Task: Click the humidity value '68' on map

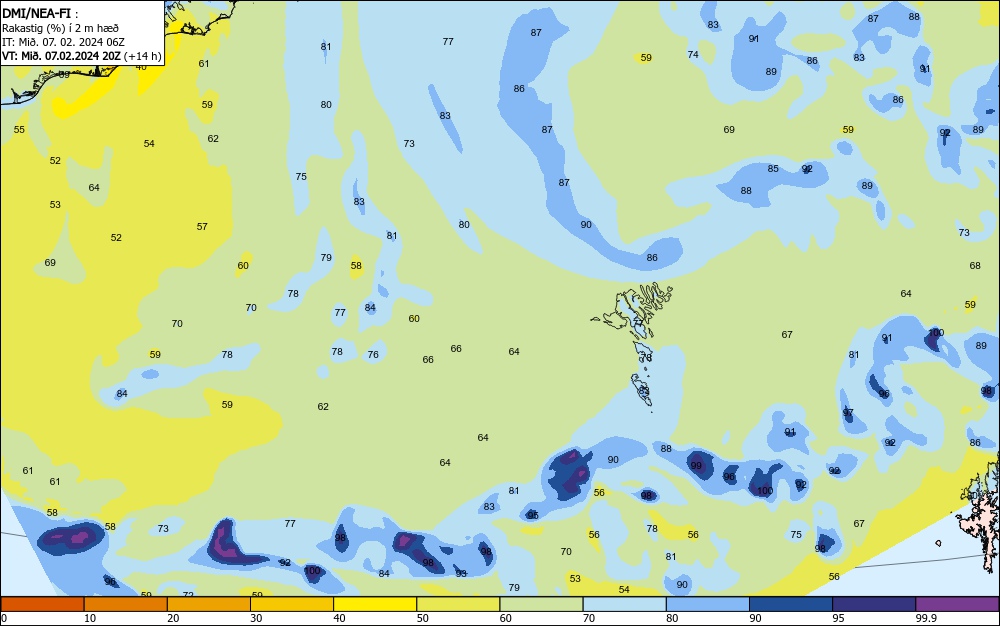Action: click(x=975, y=265)
